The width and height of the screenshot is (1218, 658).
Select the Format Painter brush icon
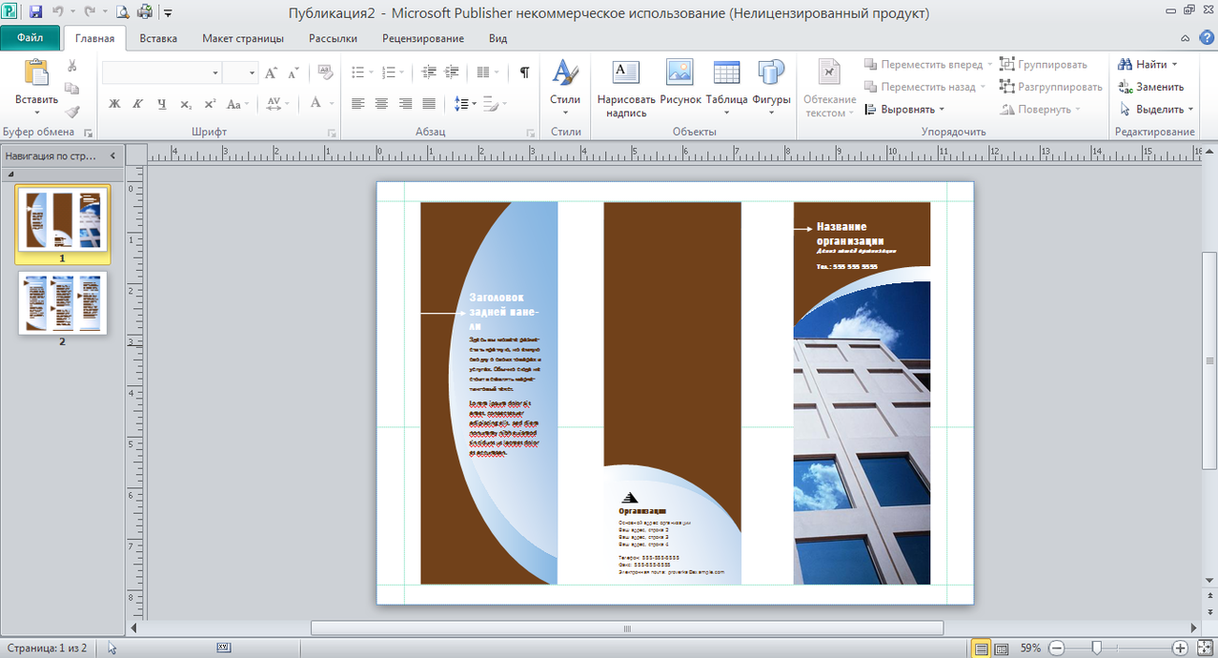click(72, 112)
